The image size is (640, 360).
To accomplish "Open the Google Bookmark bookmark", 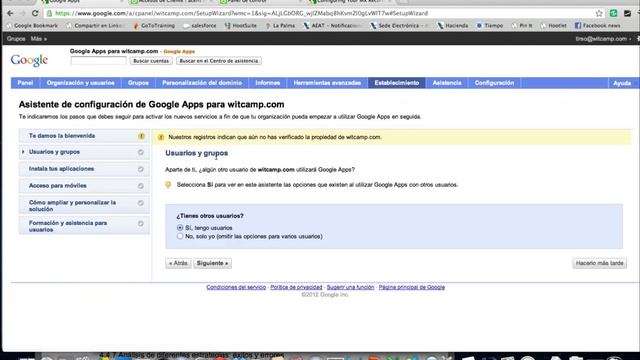I will (32, 26).
